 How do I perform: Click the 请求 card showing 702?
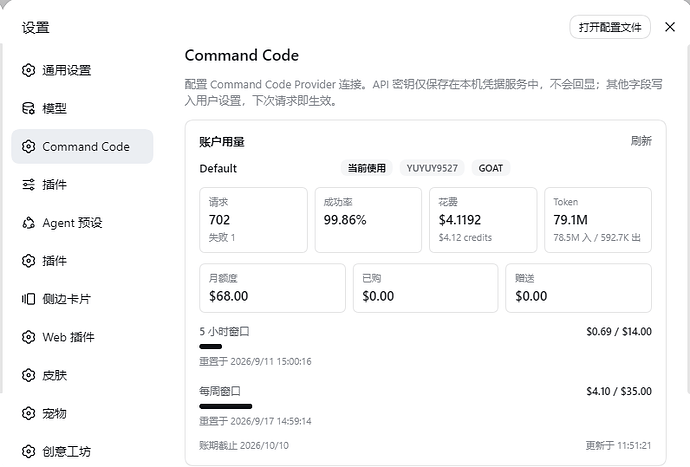point(253,220)
